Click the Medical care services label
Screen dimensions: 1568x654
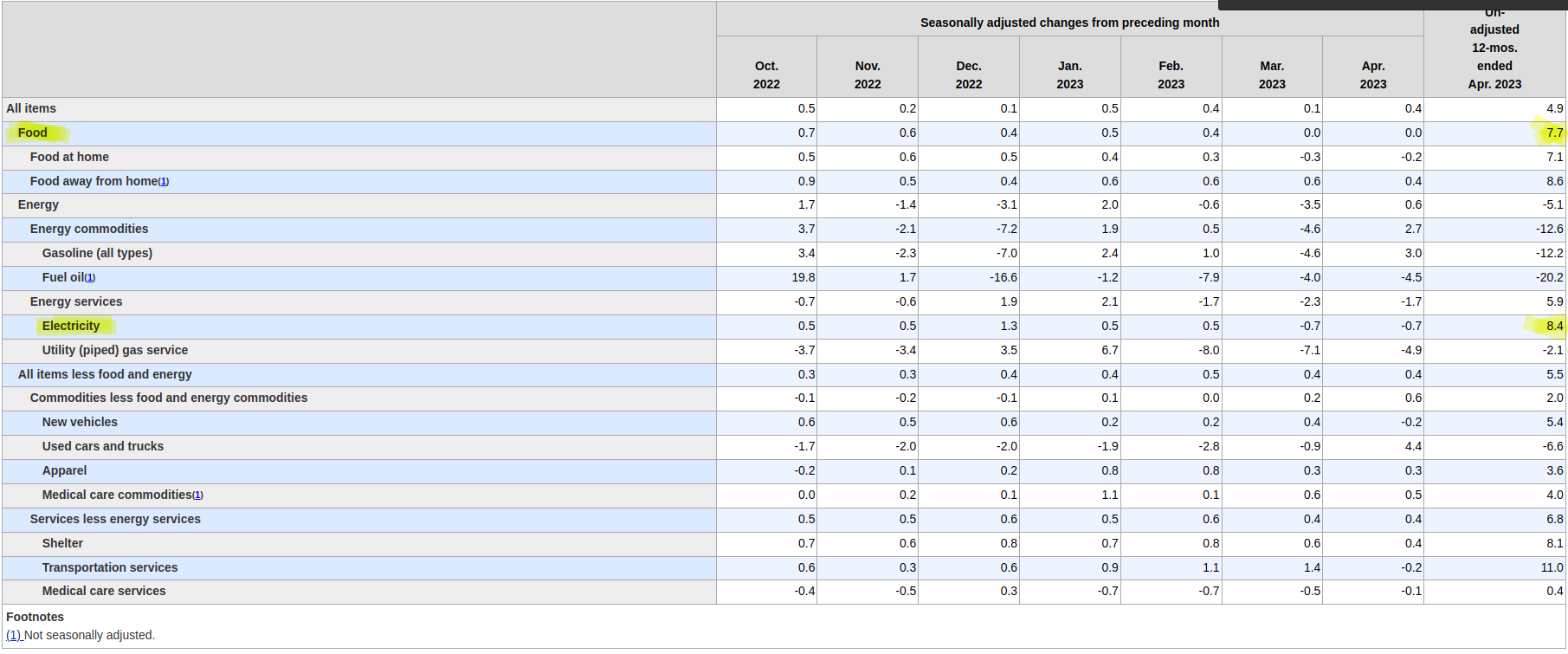coord(104,591)
